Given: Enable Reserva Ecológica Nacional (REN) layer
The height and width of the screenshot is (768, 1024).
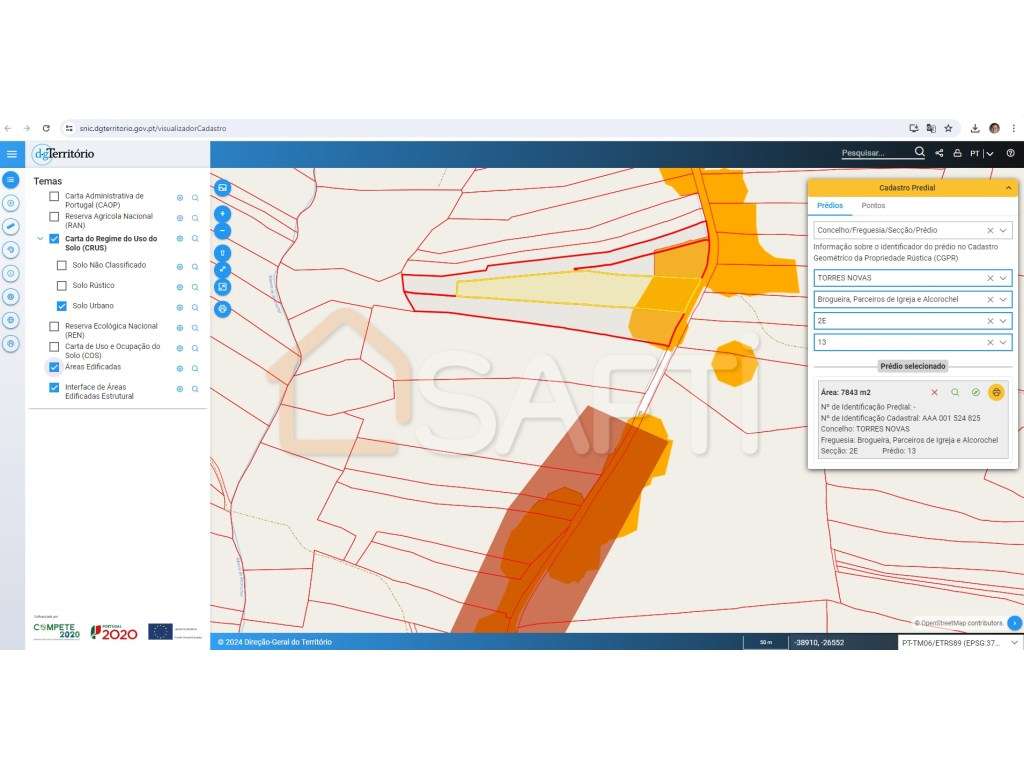Looking at the screenshot, I should (54, 327).
